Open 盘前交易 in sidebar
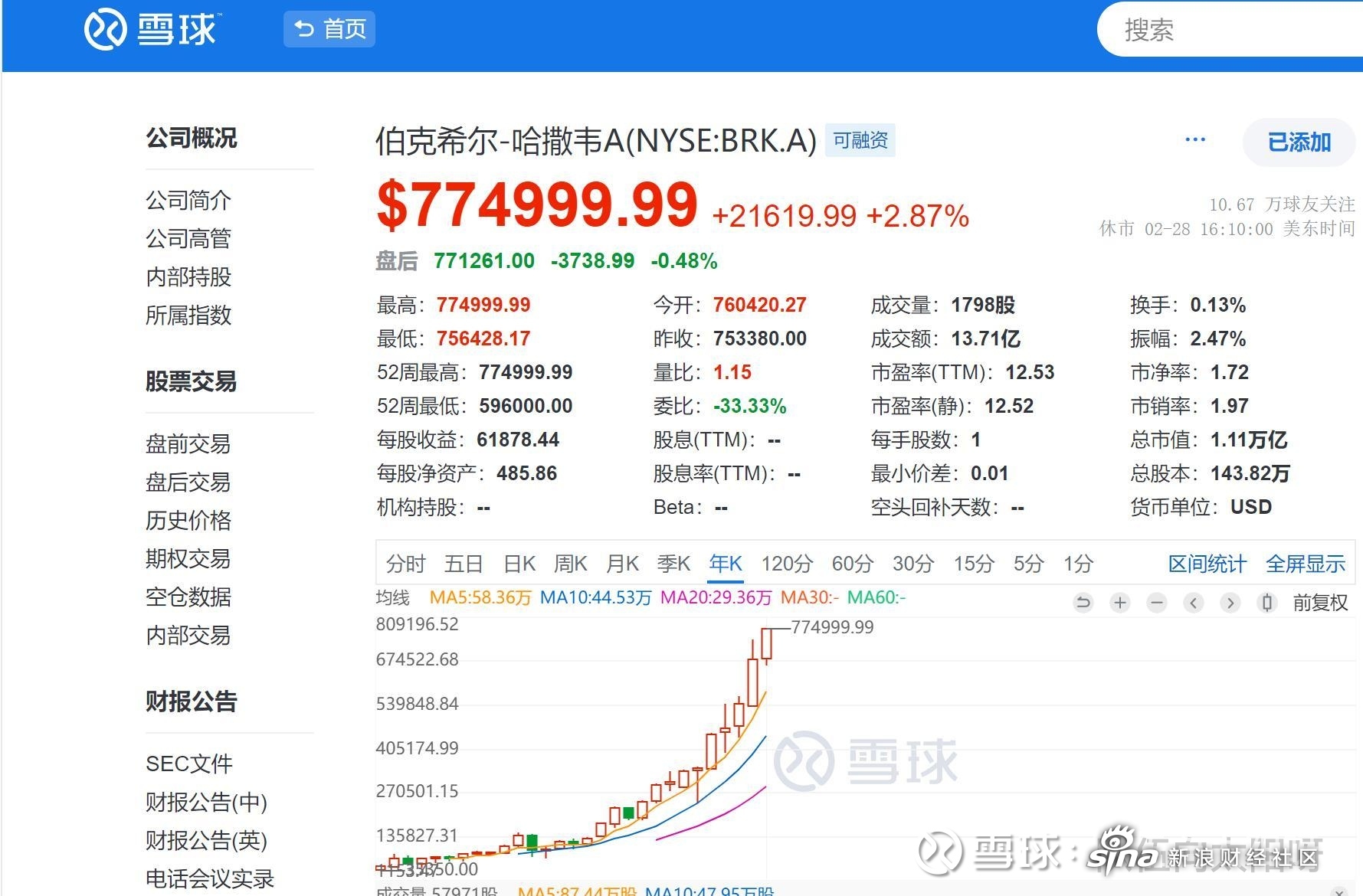The image size is (1363, 896). [x=188, y=443]
